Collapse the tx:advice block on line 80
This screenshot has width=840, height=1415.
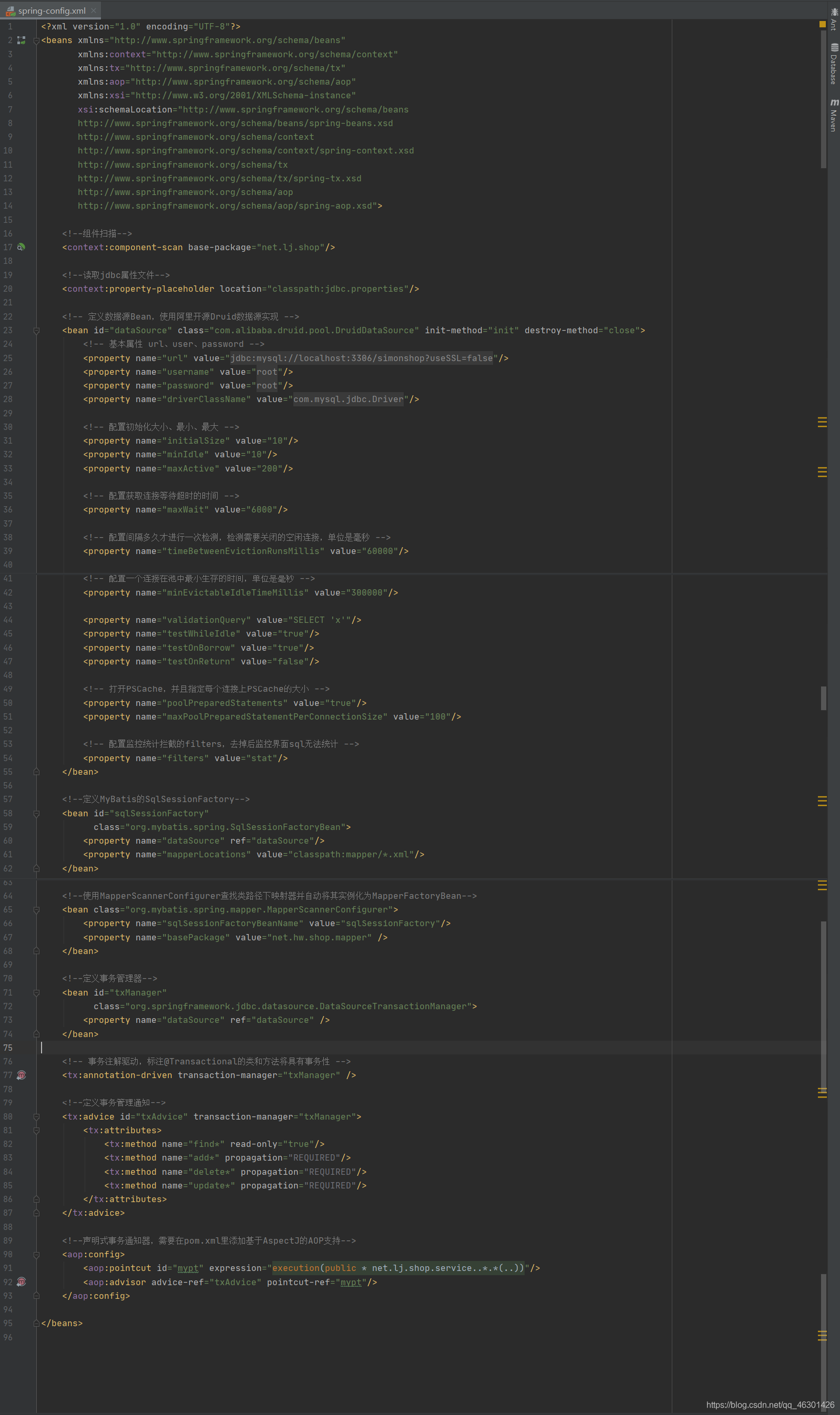coord(36,1117)
